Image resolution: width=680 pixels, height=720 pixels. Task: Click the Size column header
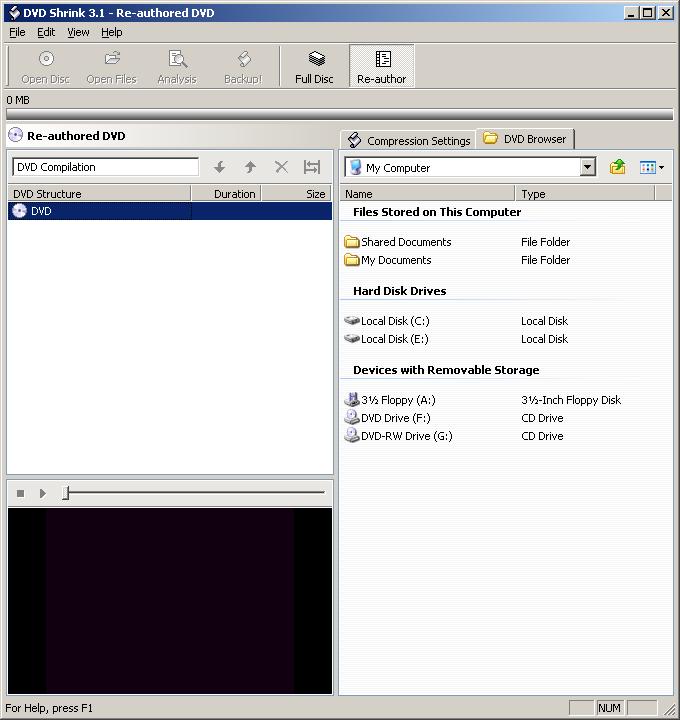click(x=296, y=194)
